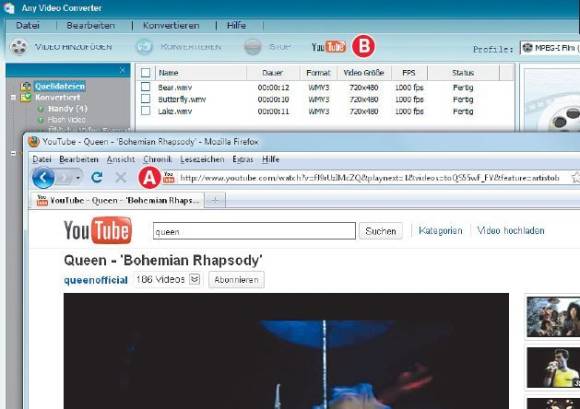Select the YouTube - Queen Bohemian Rhapsody tab
This screenshot has height=409, width=580.
pos(117,200)
